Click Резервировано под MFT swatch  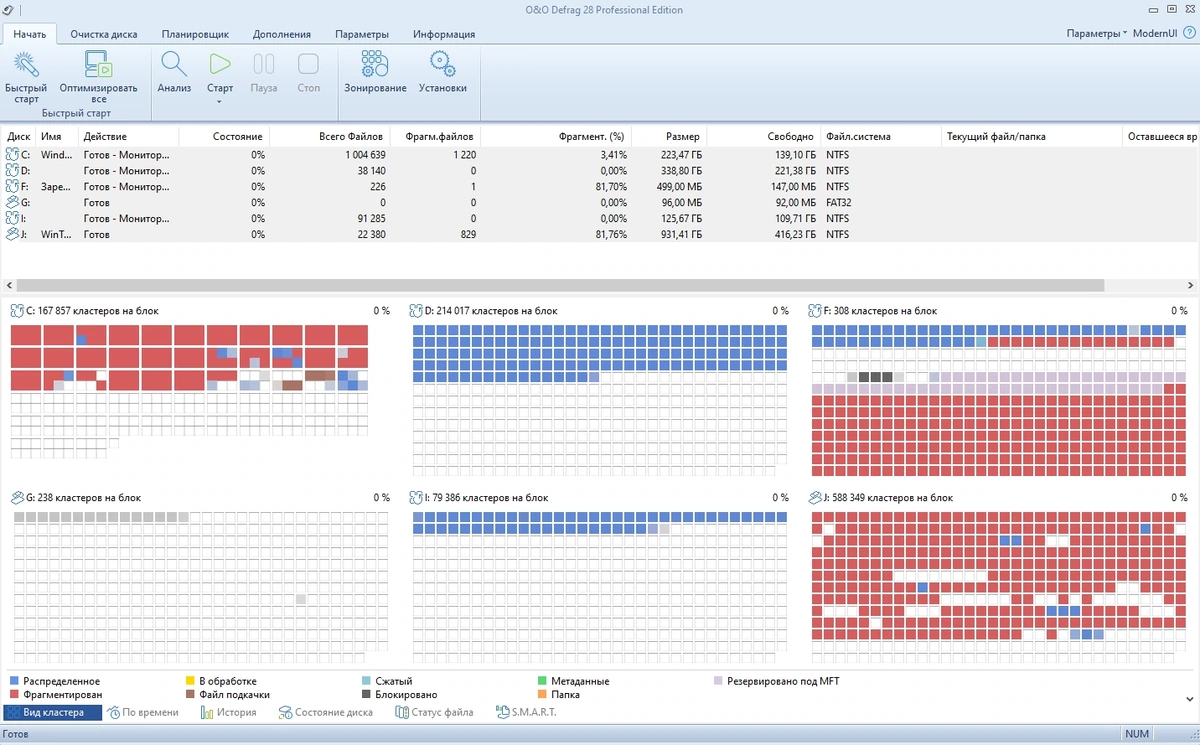pyautogui.click(x=718, y=681)
